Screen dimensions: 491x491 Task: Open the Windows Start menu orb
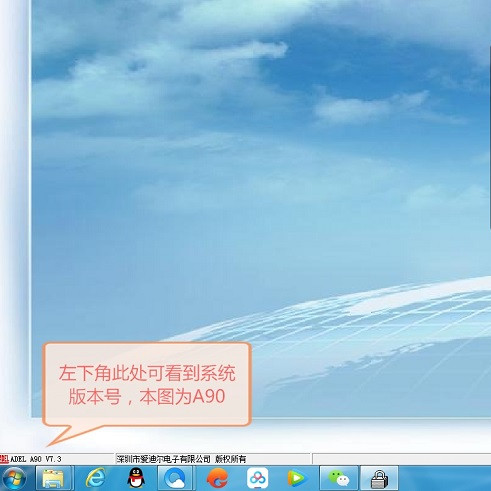tap(14, 479)
